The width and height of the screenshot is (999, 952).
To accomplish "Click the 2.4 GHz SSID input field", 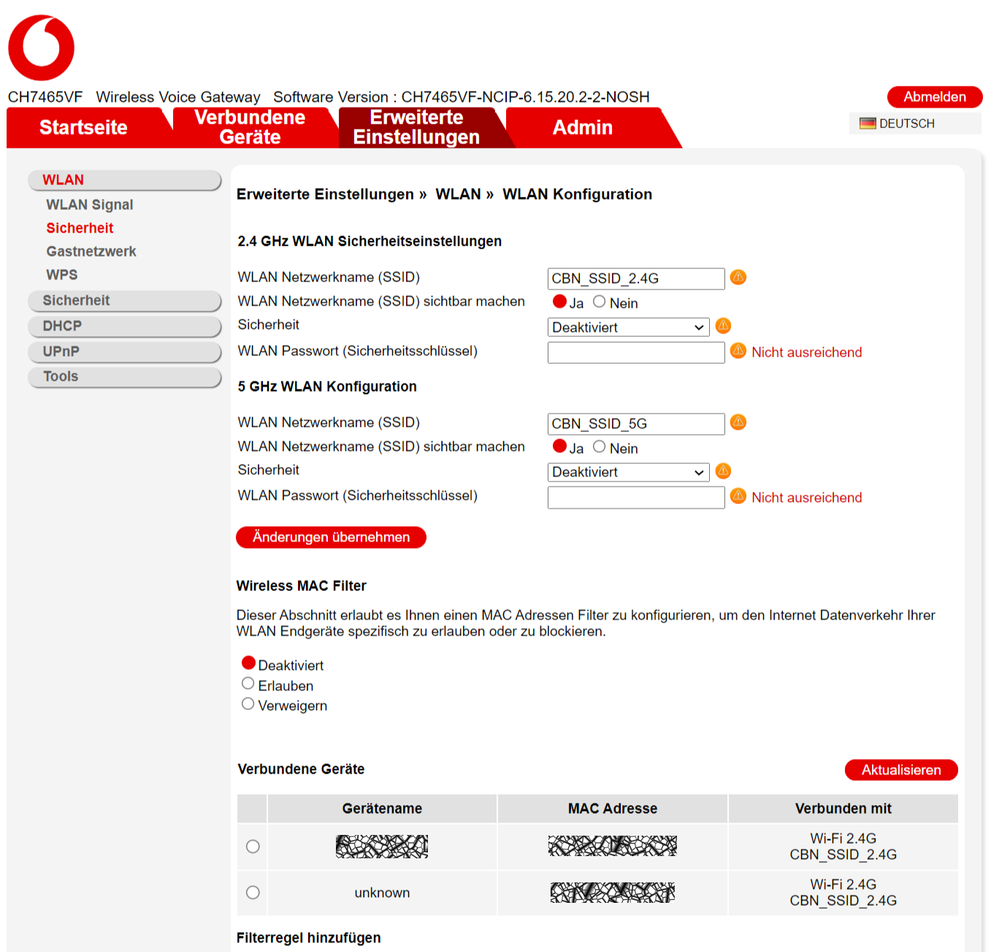I will click(636, 278).
